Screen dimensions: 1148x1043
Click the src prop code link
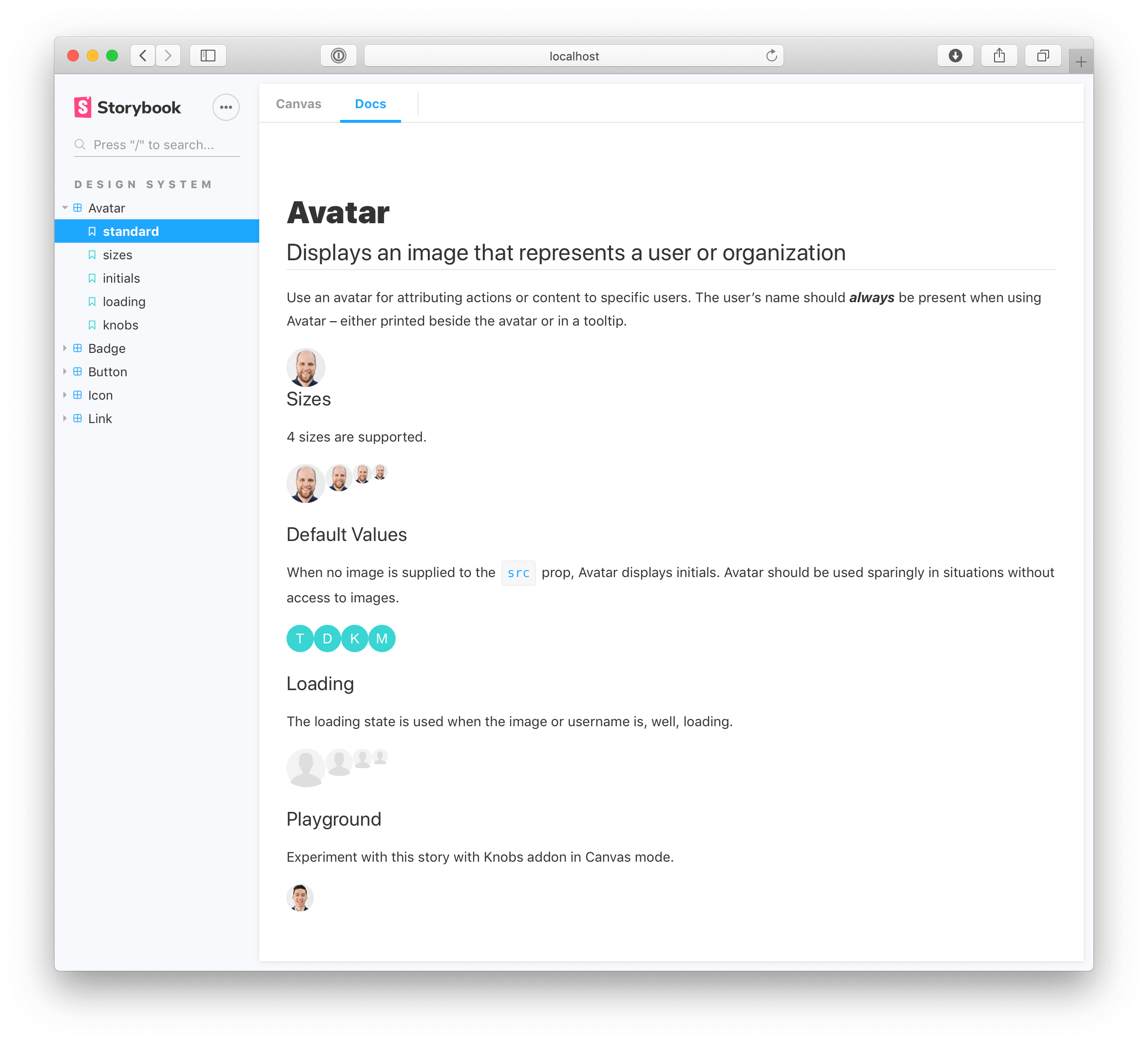click(518, 573)
